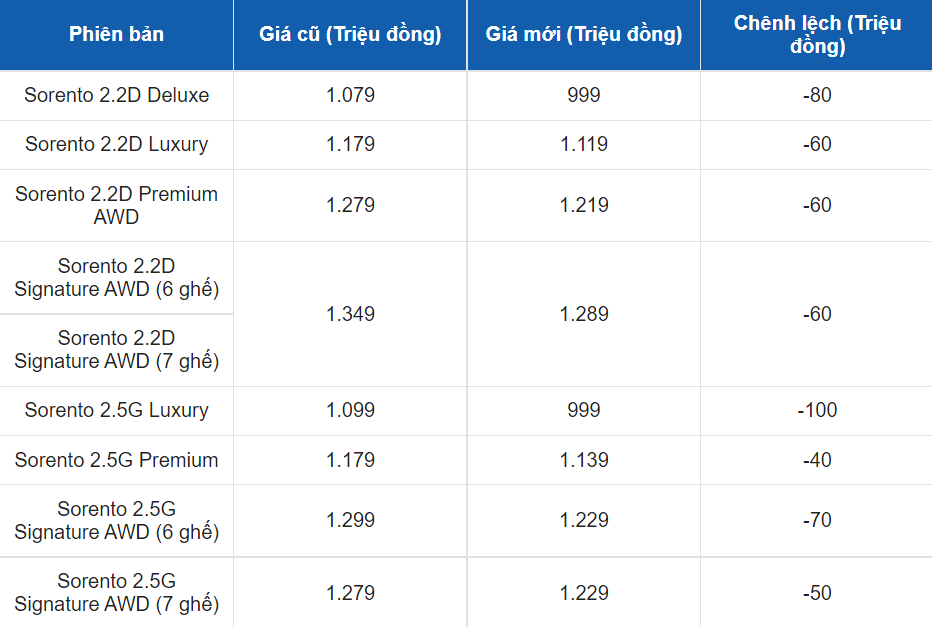The image size is (932, 627).
Task: Select the Chênh lệch (Triệu đồng) header
Action: [x=817, y=34]
